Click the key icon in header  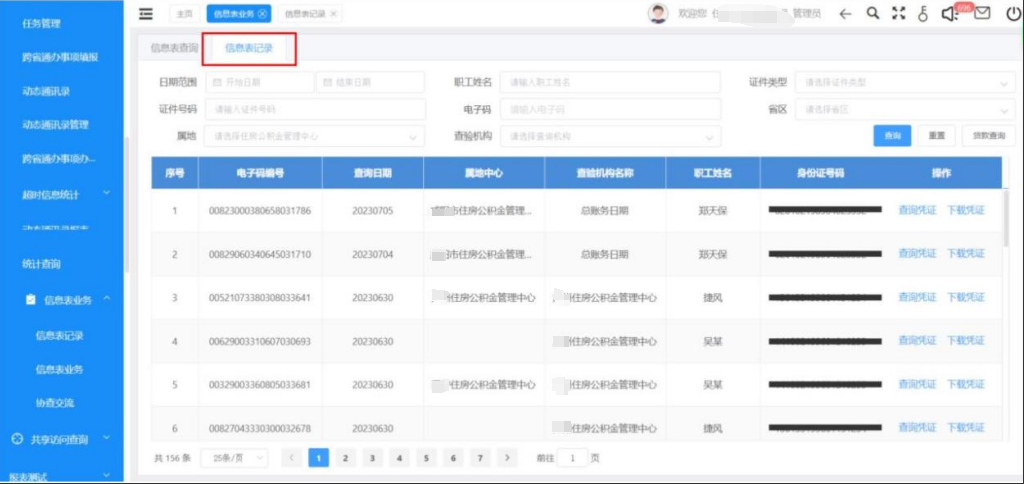[923, 14]
